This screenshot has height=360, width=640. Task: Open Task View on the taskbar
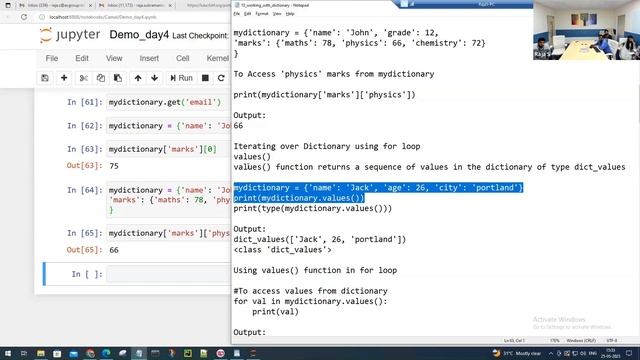coord(24,353)
